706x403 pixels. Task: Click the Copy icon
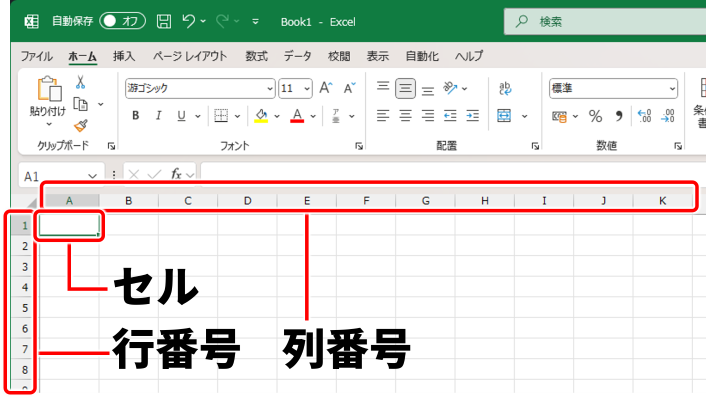click(x=81, y=104)
